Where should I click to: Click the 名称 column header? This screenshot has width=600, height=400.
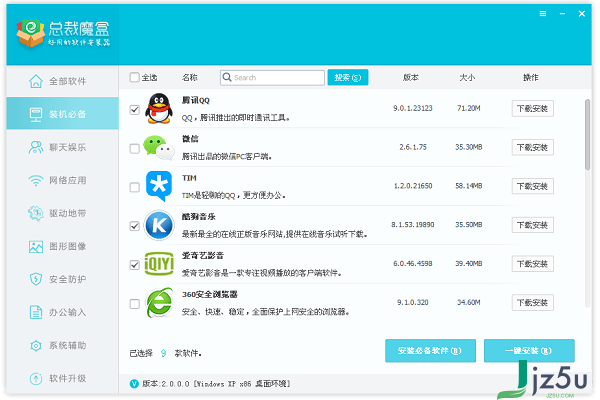(x=189, y=77)
